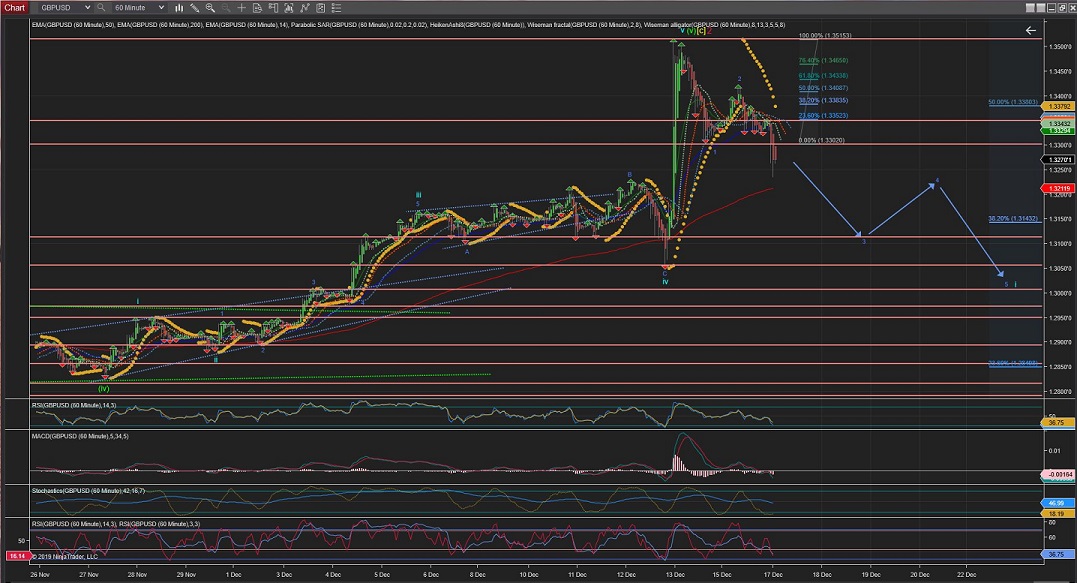The width and height of the screenshot is (1077, 583).
Task: Click the 23.60% (1.33523) Fibonacci label
Action: [x=823, y=115]
